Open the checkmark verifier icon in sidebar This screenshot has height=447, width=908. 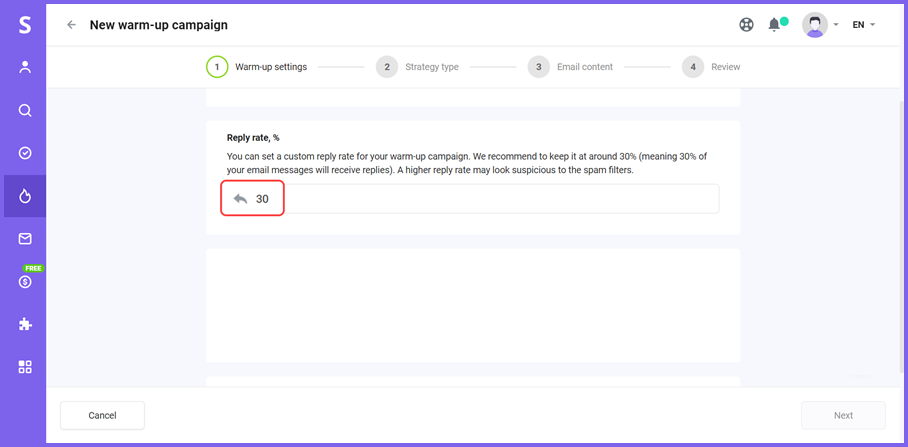[x=25, y=153]
